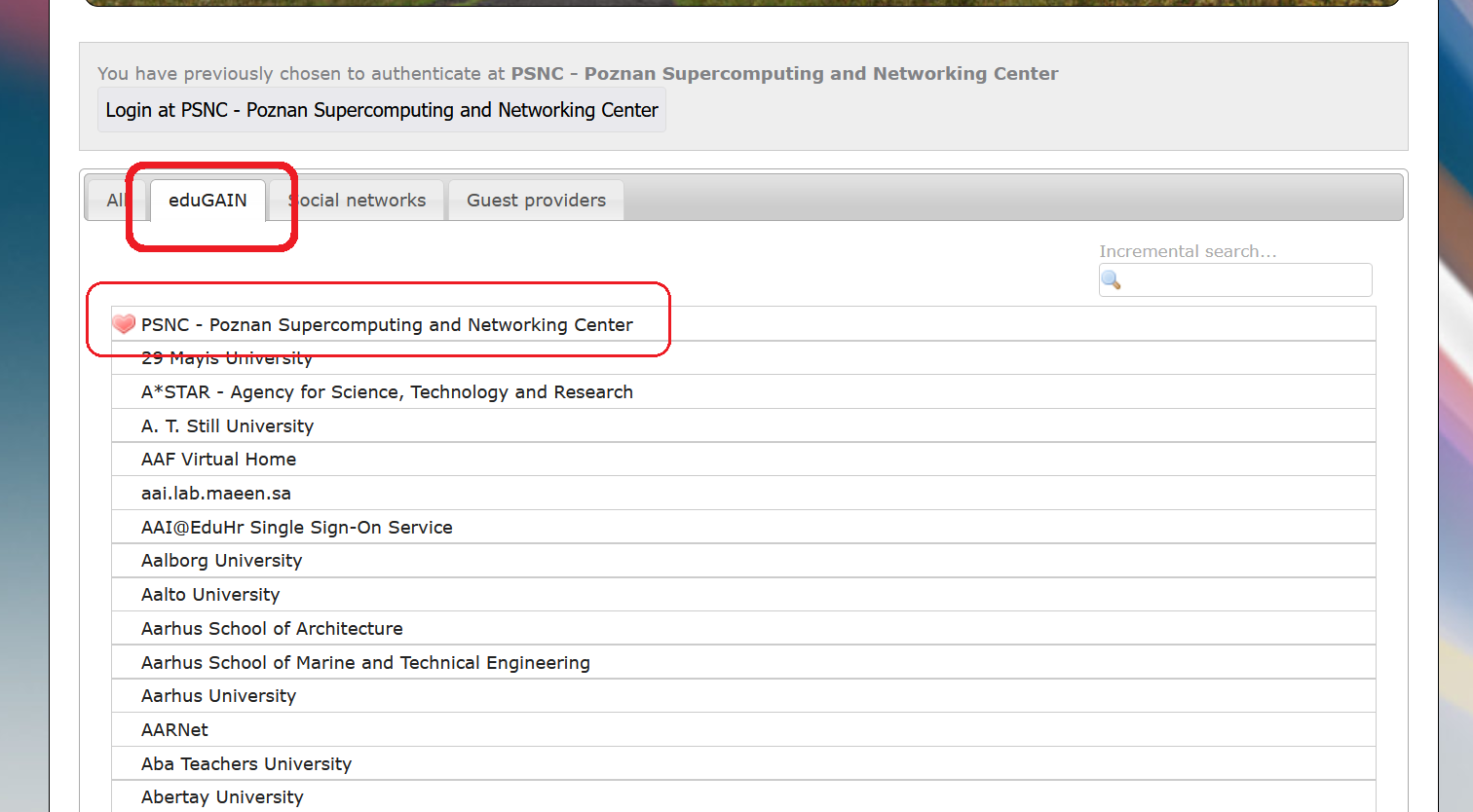Pick Aalto University from the list
The height and width of the screenshot is (812, 1473).
click(743, 595)
